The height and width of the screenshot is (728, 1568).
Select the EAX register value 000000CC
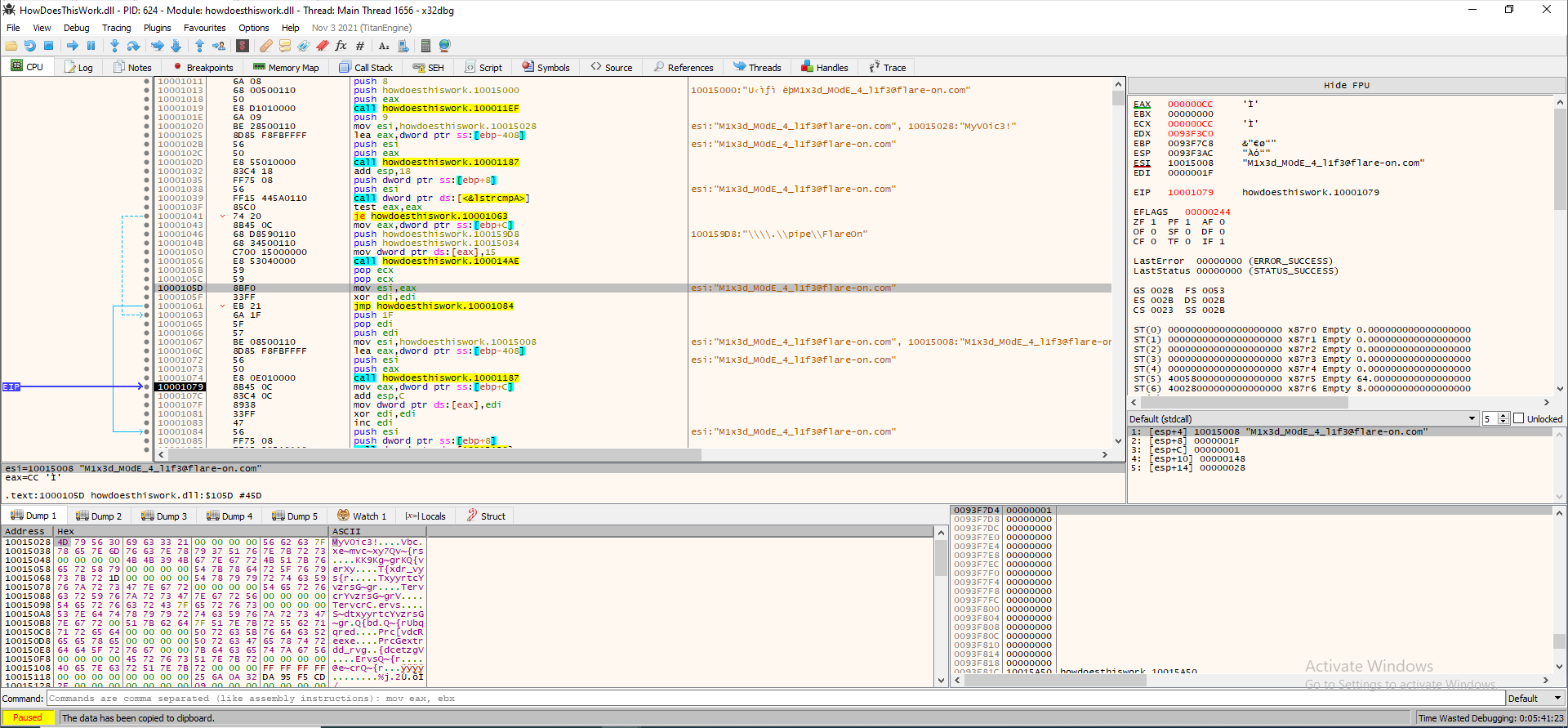(x=1190, y=104)
